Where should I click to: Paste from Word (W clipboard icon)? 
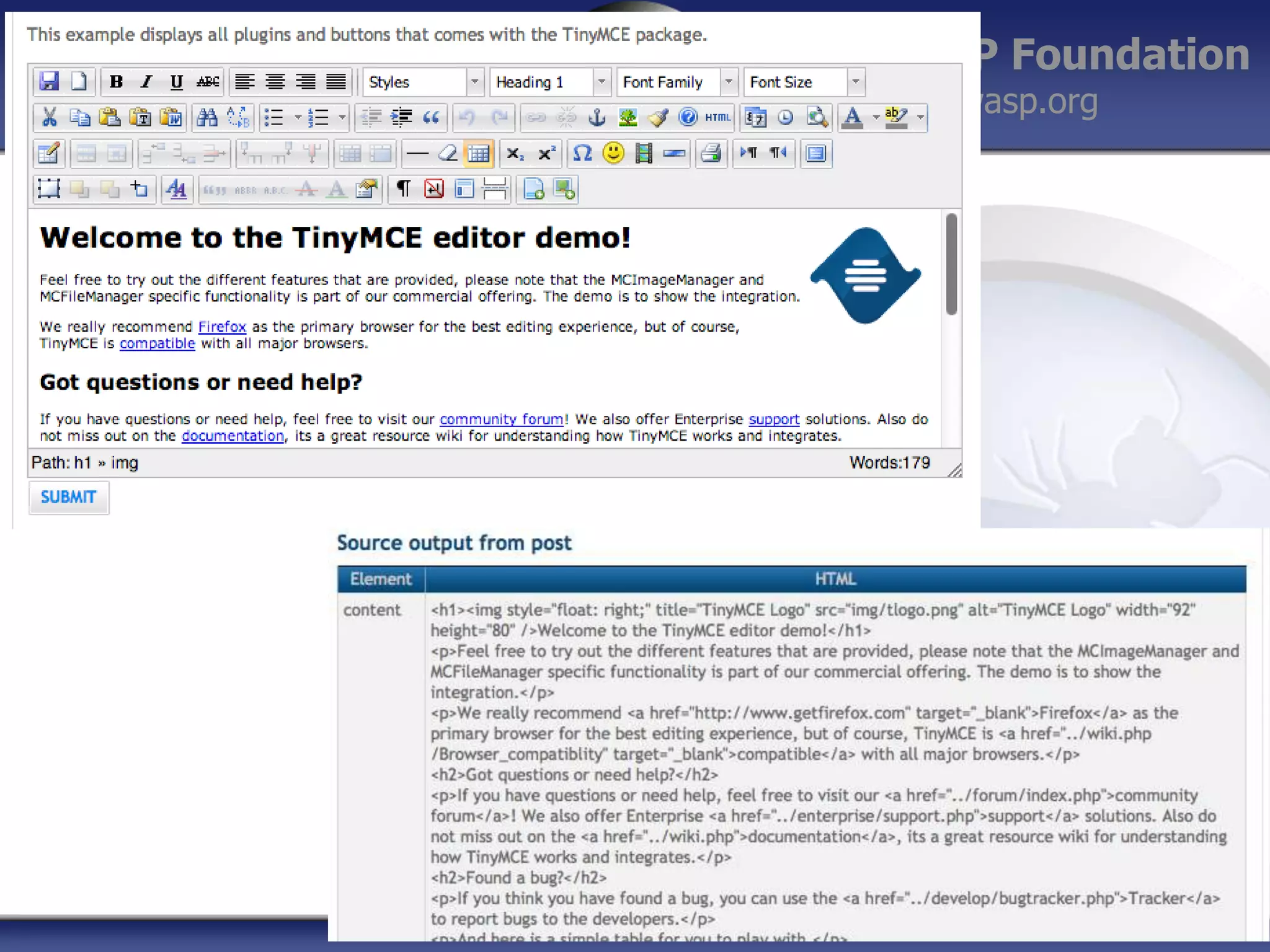(x=171, y=117)
